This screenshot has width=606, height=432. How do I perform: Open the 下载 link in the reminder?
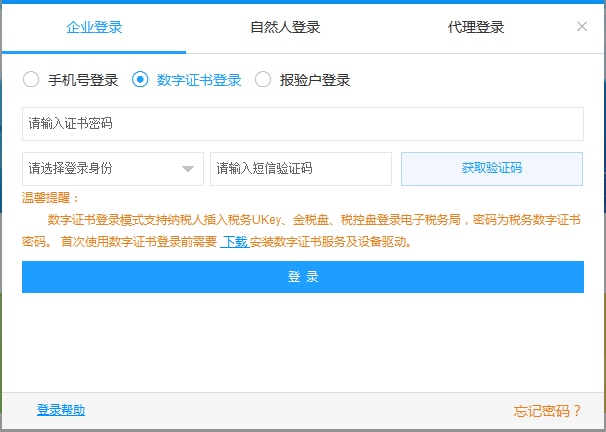pyautogui.click(x=235, y=242)
